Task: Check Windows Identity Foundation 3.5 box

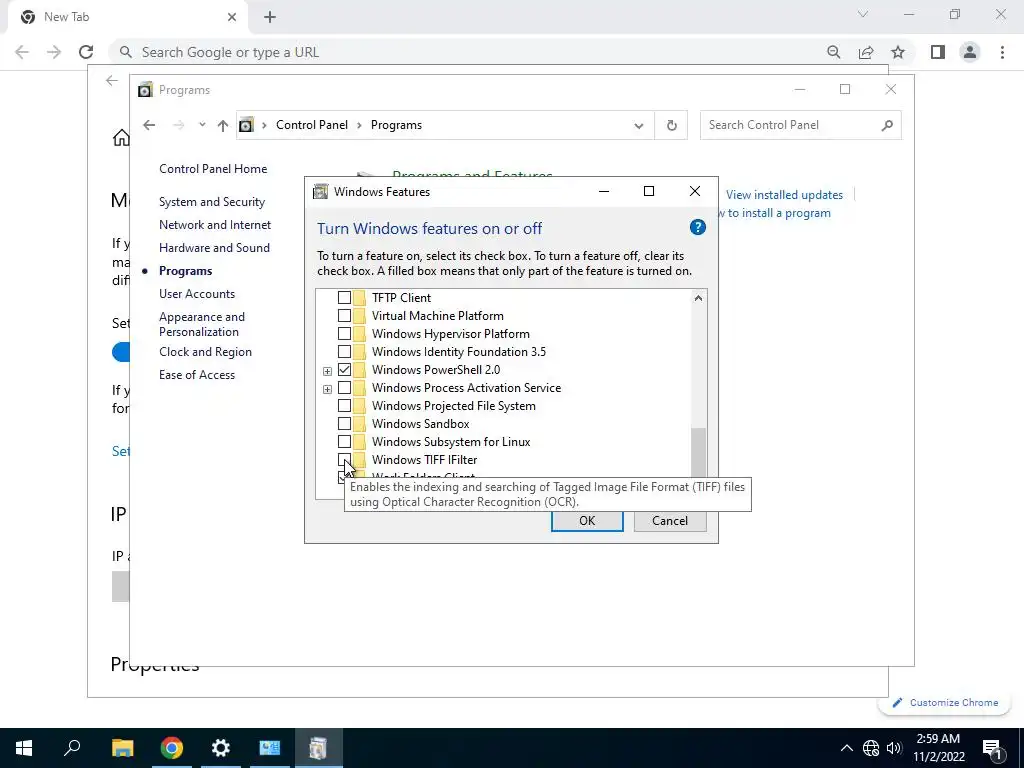Action: [x=344, y=352]
